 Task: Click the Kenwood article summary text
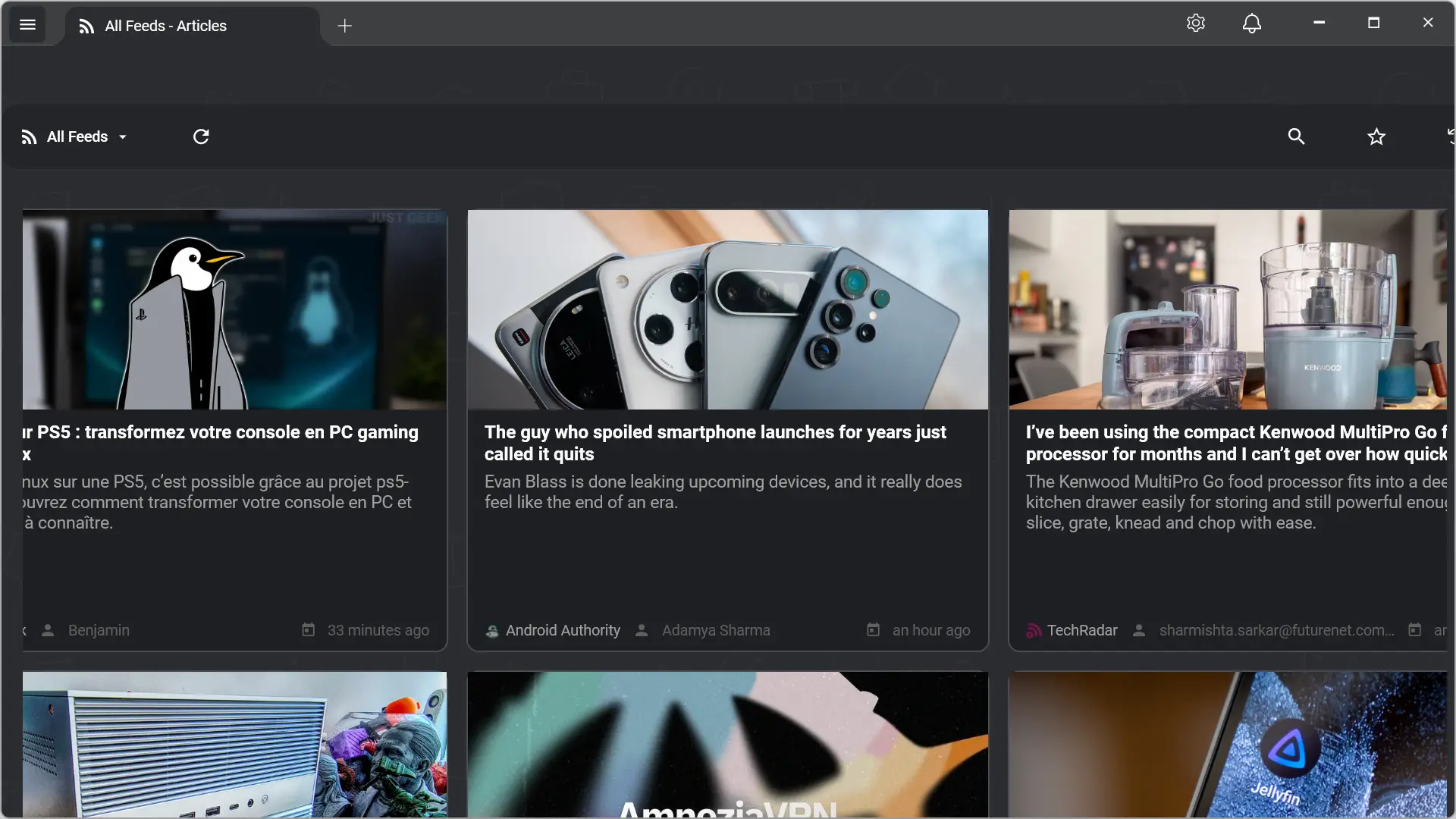point(1236,502)
